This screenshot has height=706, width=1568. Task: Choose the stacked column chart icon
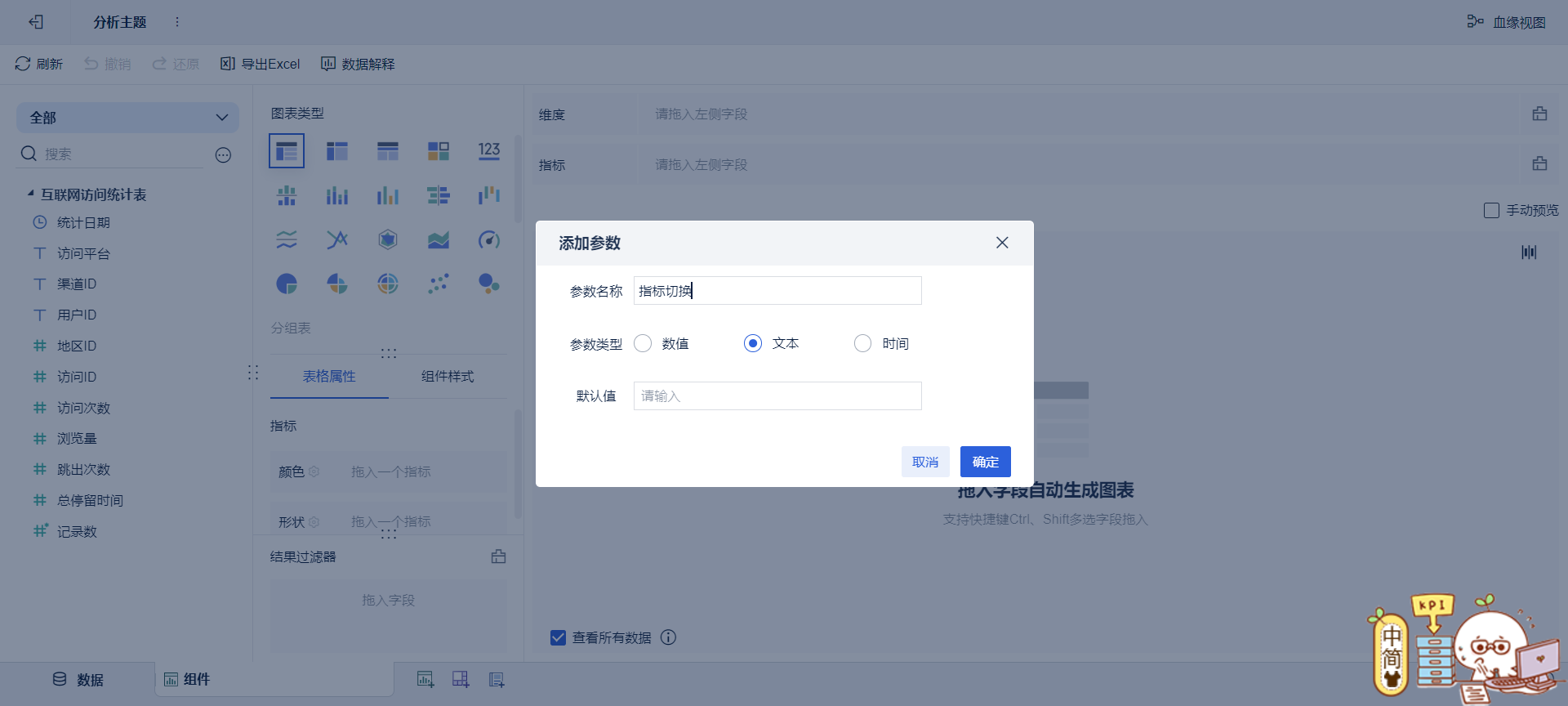pos(337,195)
